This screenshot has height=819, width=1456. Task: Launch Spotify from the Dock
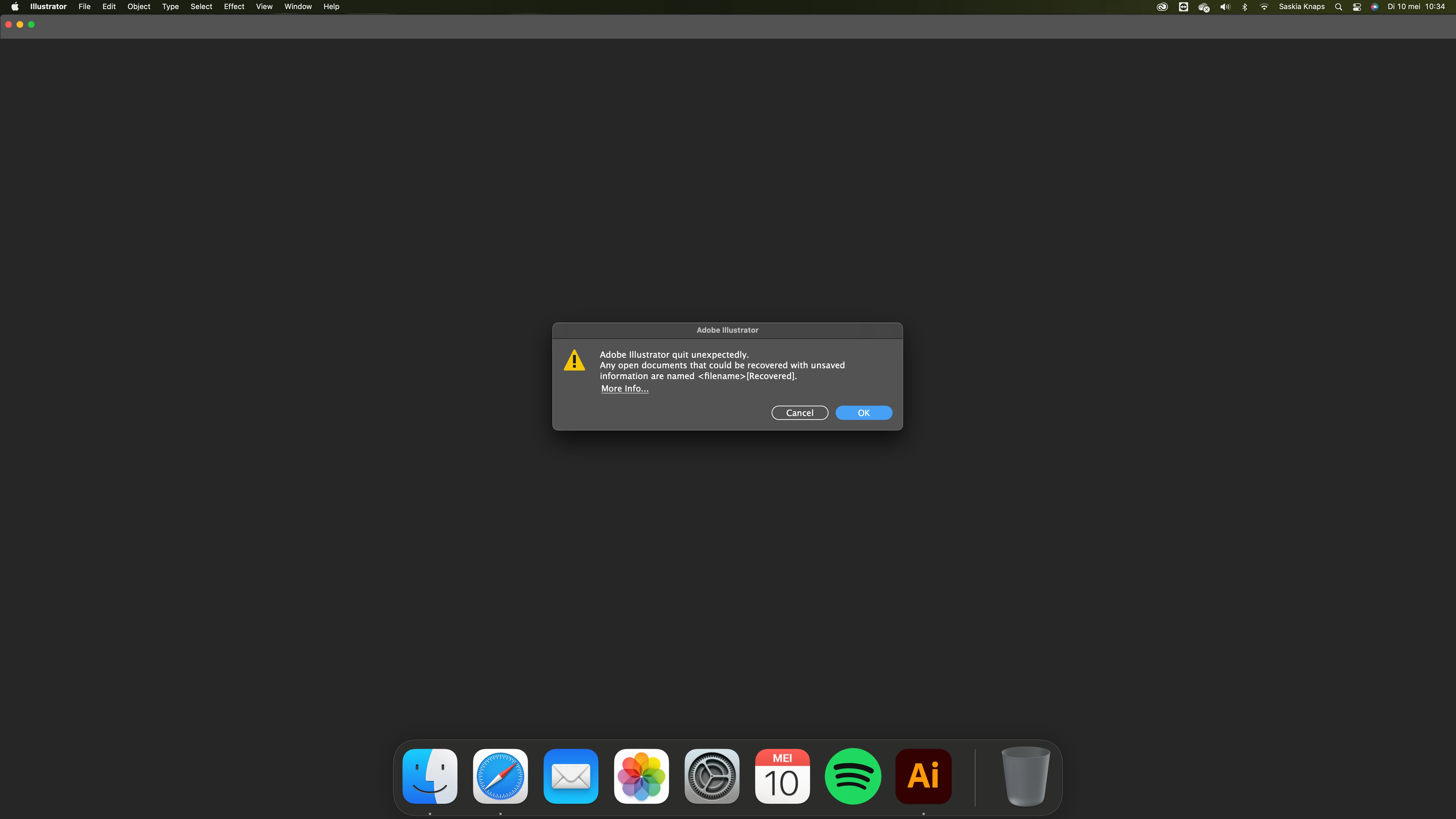(852, 775)
